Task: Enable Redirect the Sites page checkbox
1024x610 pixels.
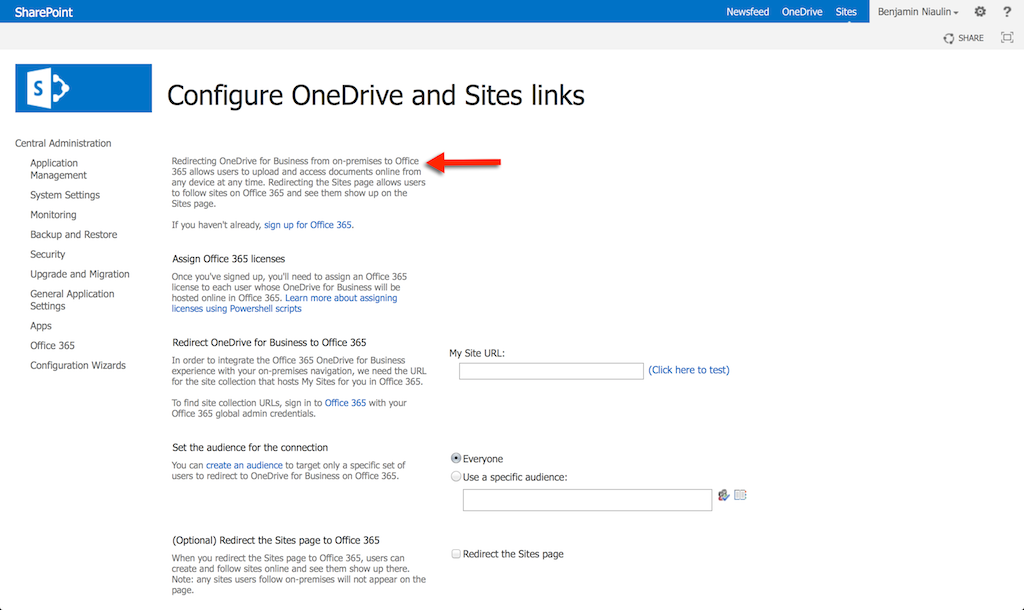Action: pos(456,553)
